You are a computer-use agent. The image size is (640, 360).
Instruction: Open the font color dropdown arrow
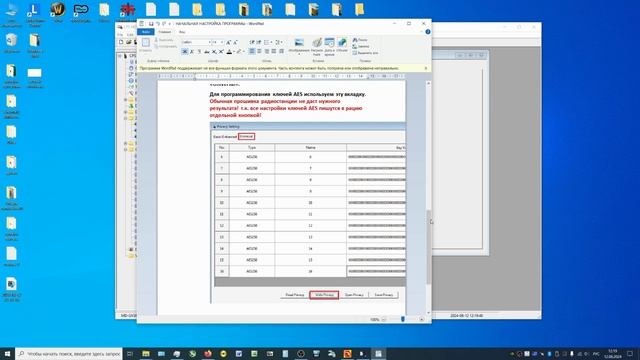(234, 51)
